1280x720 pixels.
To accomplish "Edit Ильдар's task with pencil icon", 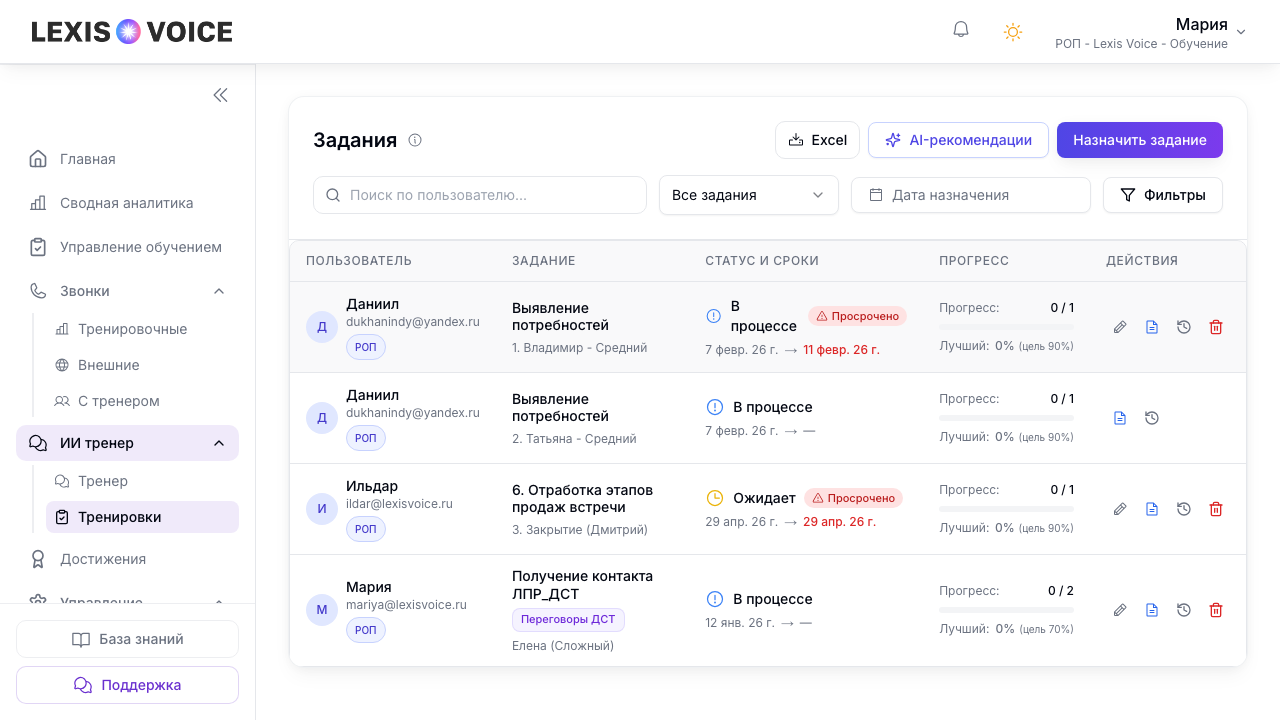I will (x=1120, y=509).
